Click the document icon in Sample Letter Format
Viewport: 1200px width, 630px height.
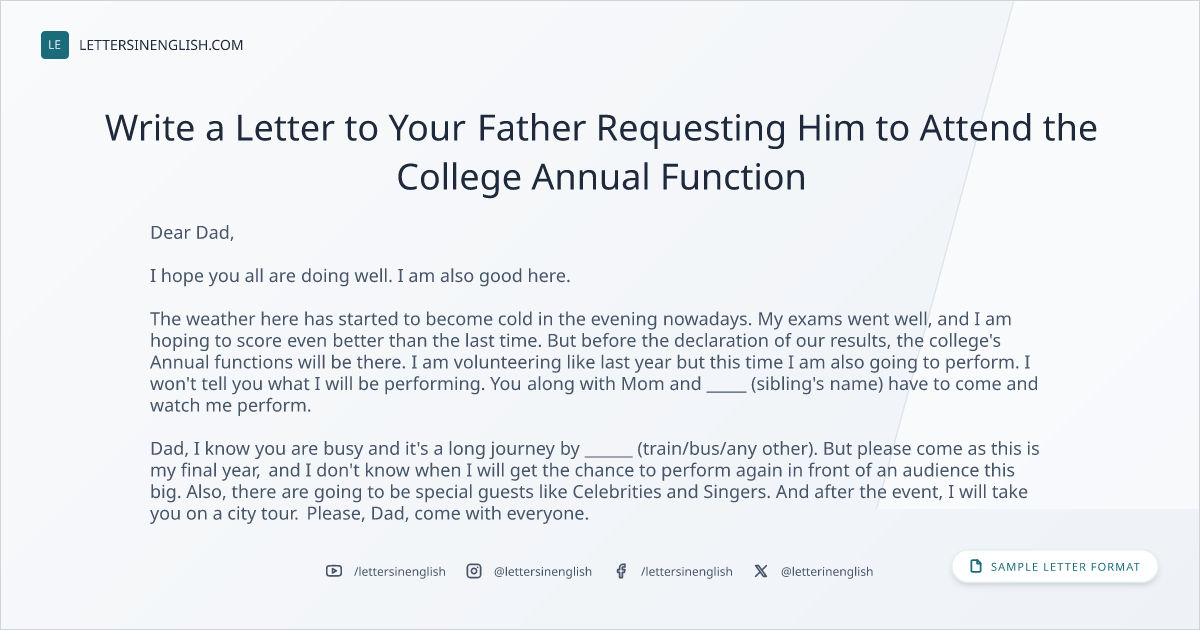click(x=976, y=567)
